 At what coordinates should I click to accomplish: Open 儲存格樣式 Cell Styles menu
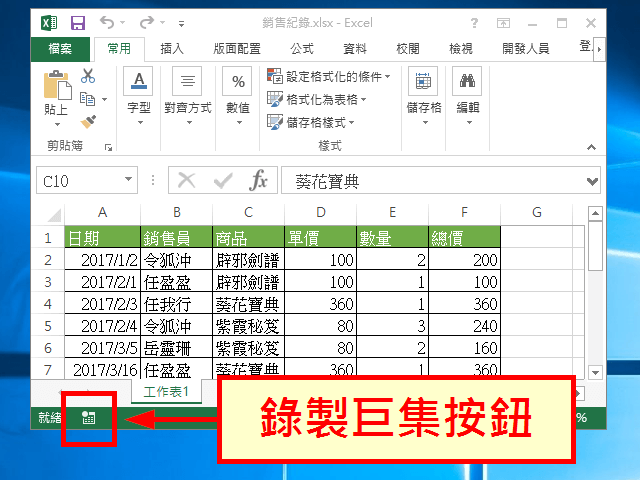coord(311,122)
